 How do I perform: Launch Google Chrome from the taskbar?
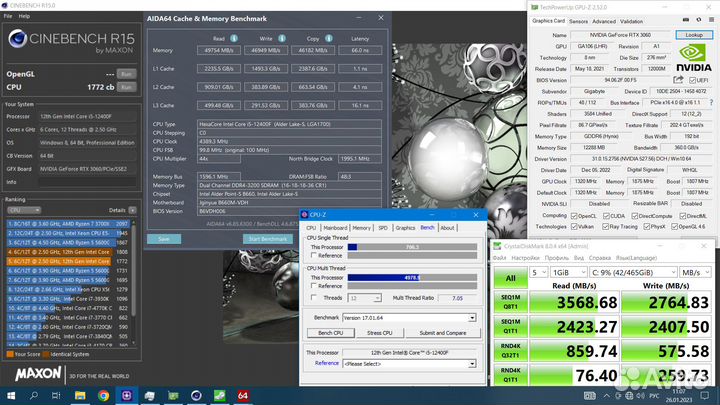tap(103, 395)
